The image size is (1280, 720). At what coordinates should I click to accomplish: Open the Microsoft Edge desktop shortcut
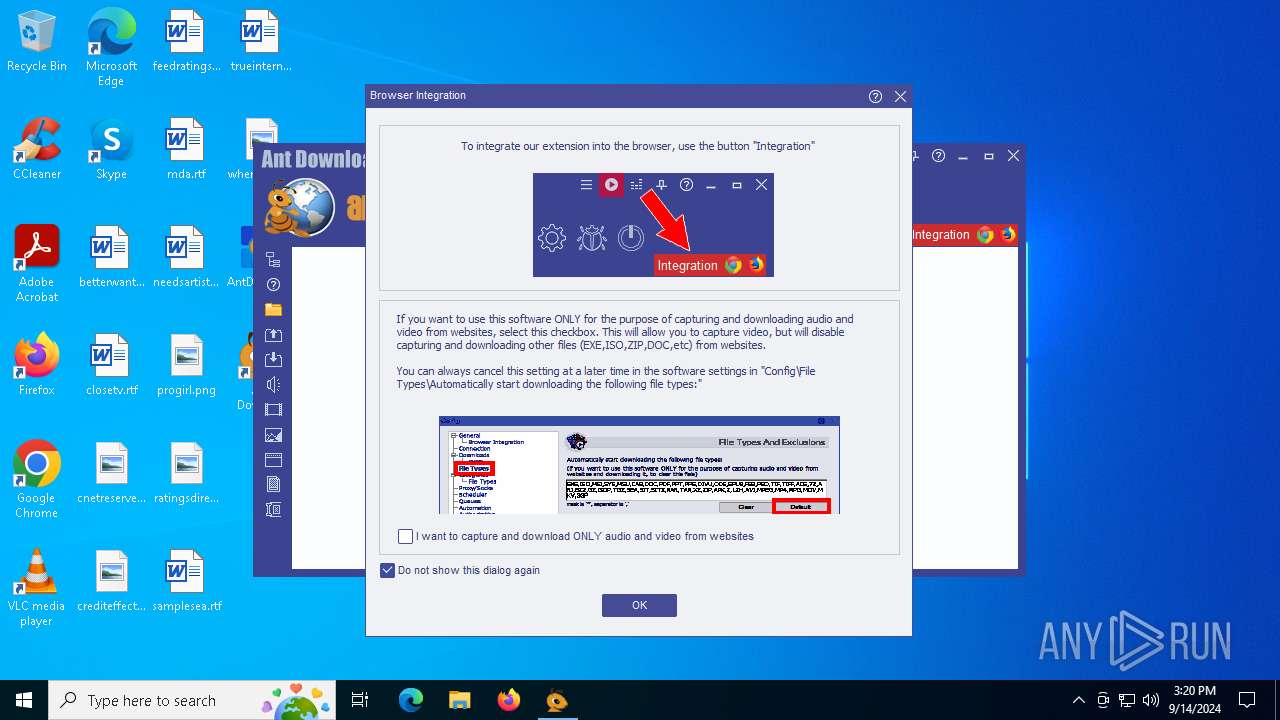(111, 49)
